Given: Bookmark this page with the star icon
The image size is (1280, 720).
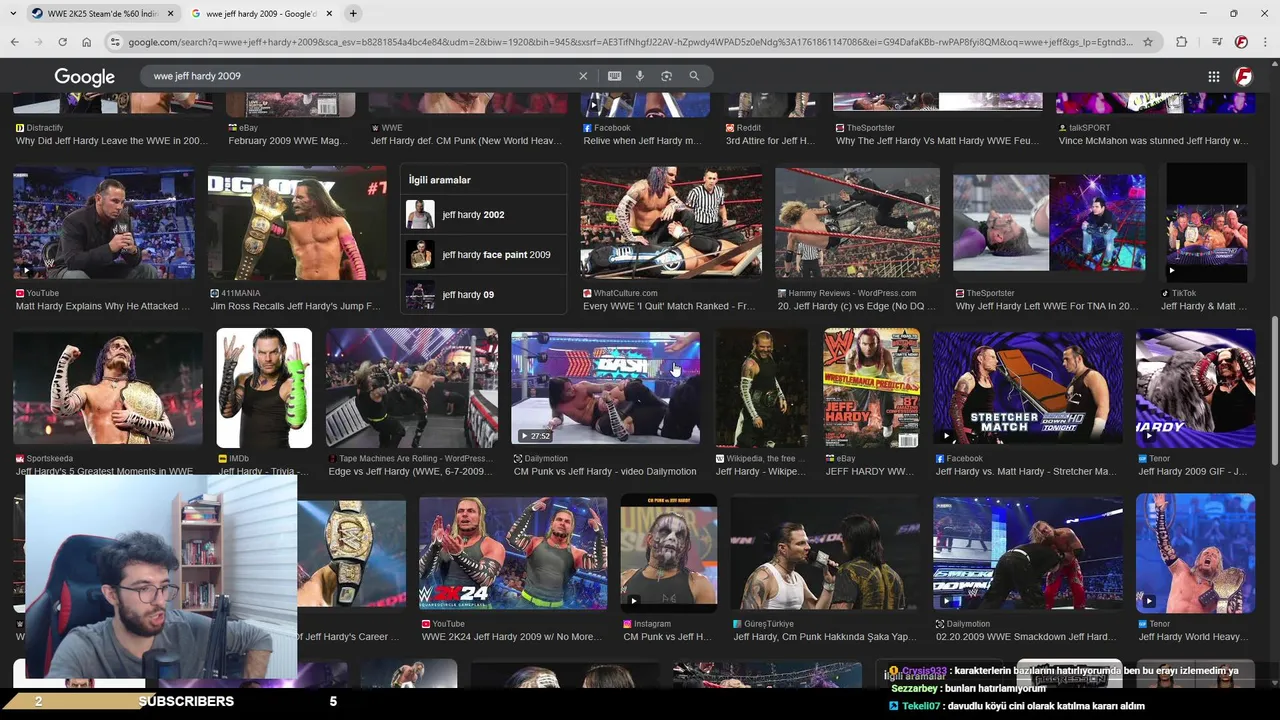Looking at the screenshot, I should tap(1148, 42).
